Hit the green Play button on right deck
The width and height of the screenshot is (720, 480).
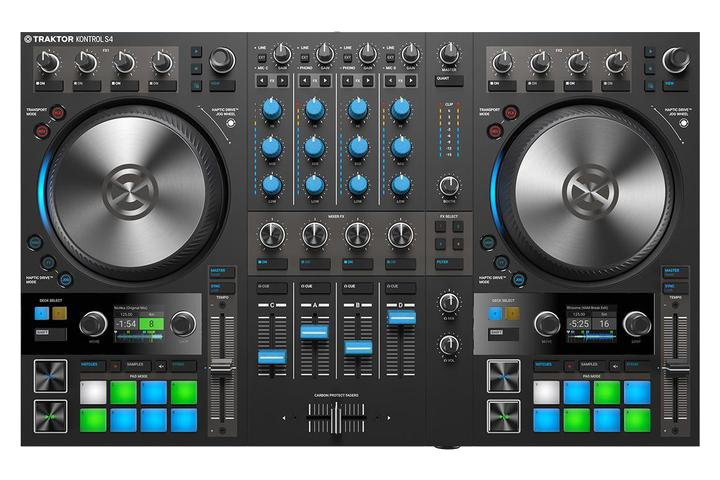(x=504, y=416)
